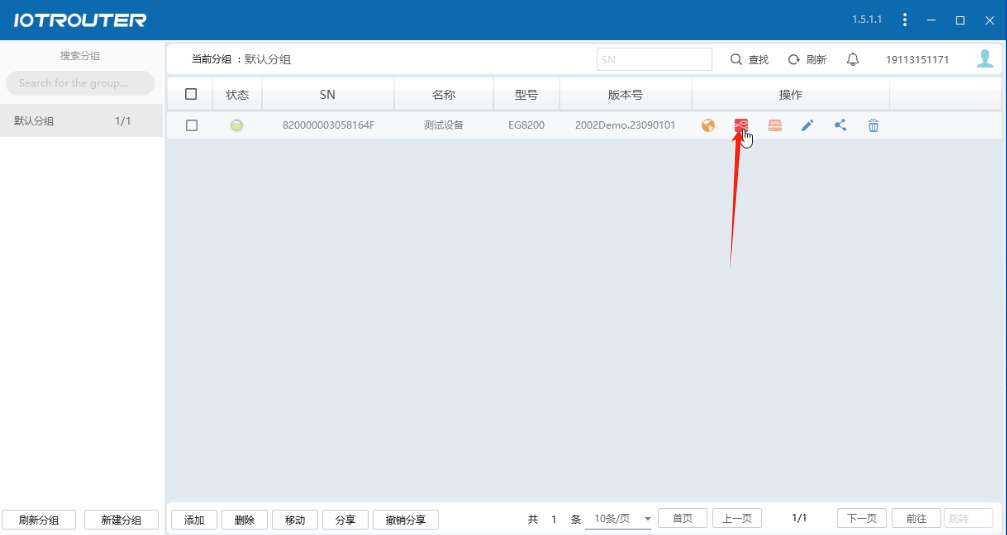Click the orange globe web access icon
Image resolution: width=1007 pixels, height=535 pixels.
(708, 125)
